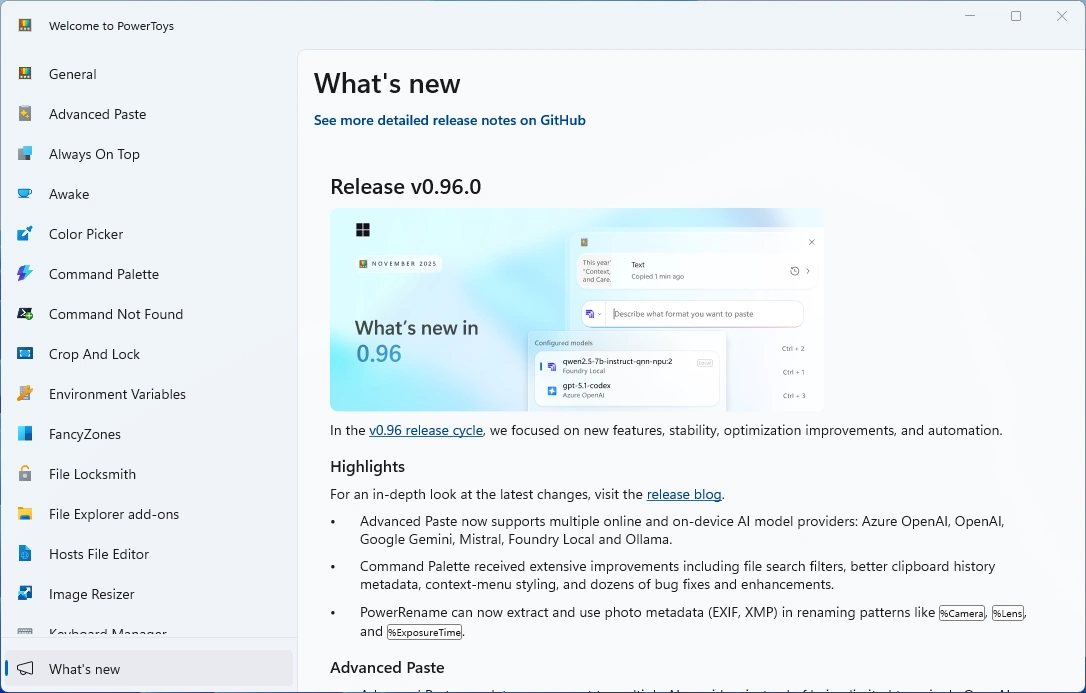The image size is (1086, 693).
Task: Open detailed release notes on GitHub
Action: tap(449, 120)
